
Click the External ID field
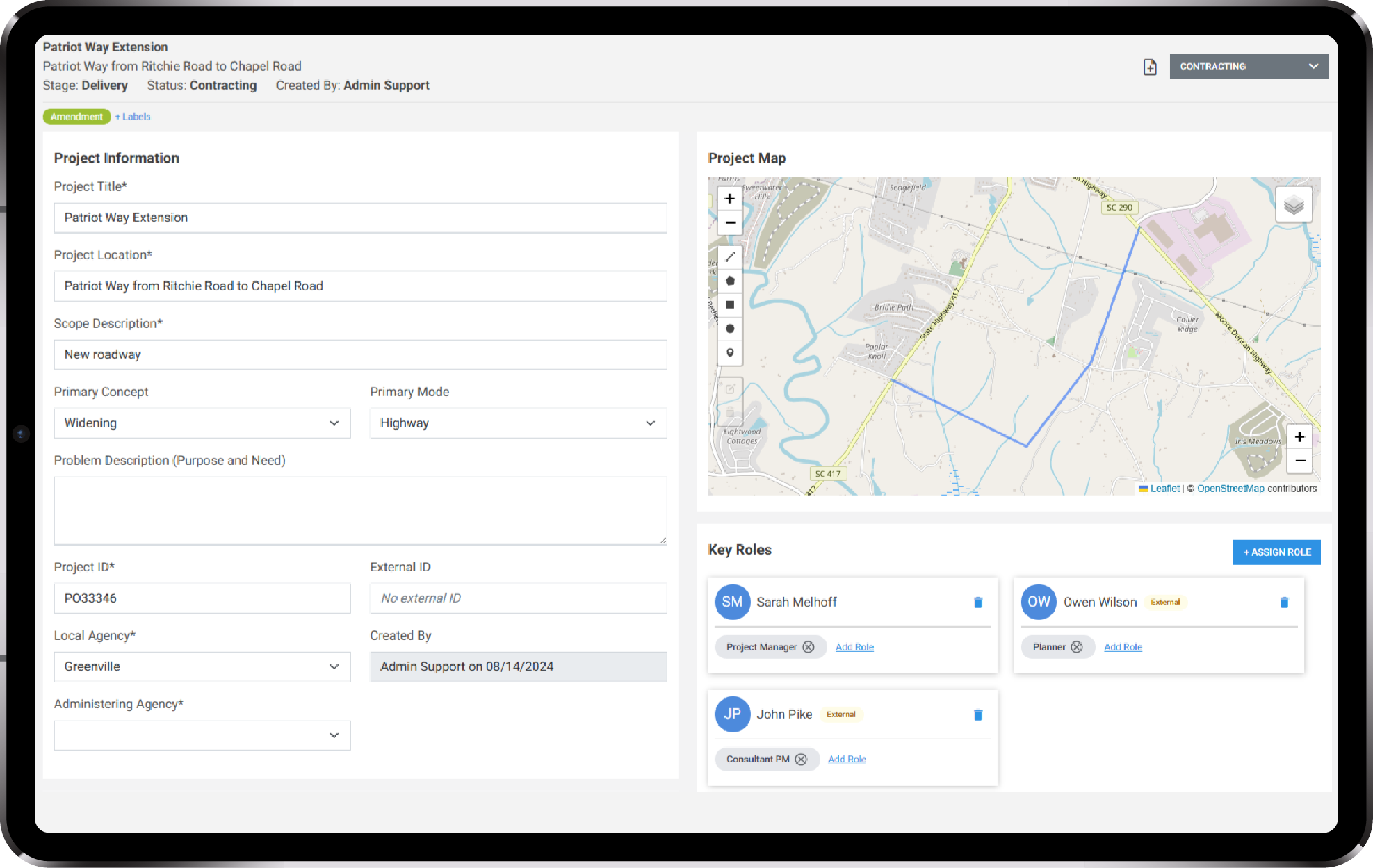518,598
